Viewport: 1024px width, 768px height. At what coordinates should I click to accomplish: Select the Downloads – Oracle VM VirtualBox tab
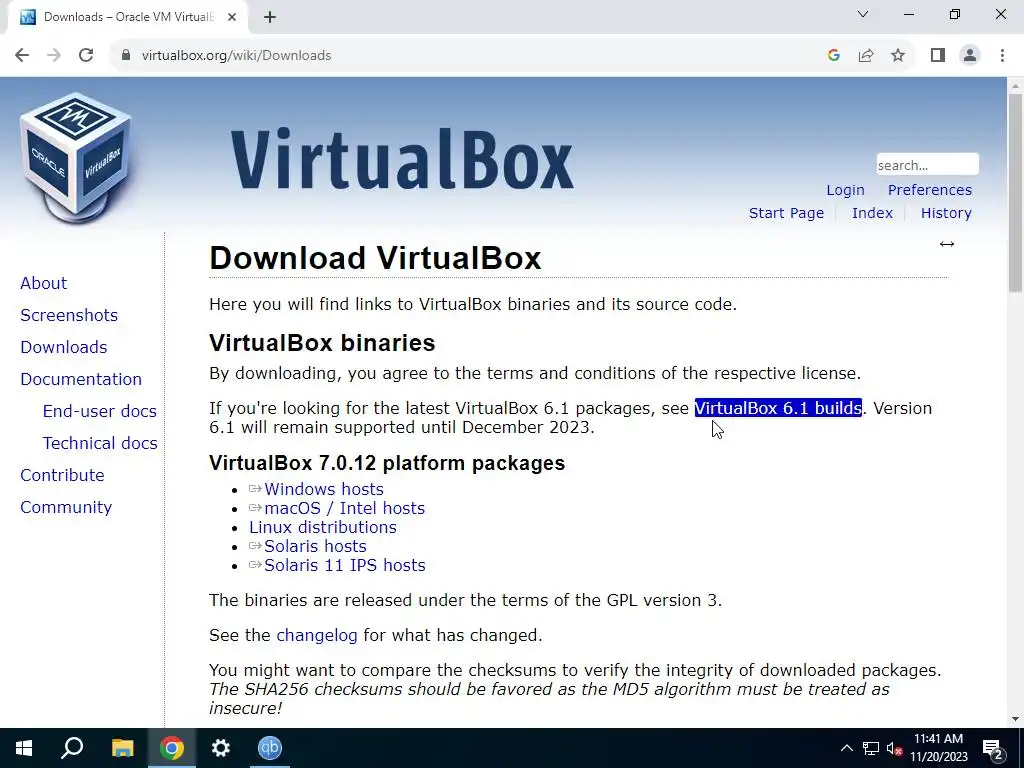point(127,17)
